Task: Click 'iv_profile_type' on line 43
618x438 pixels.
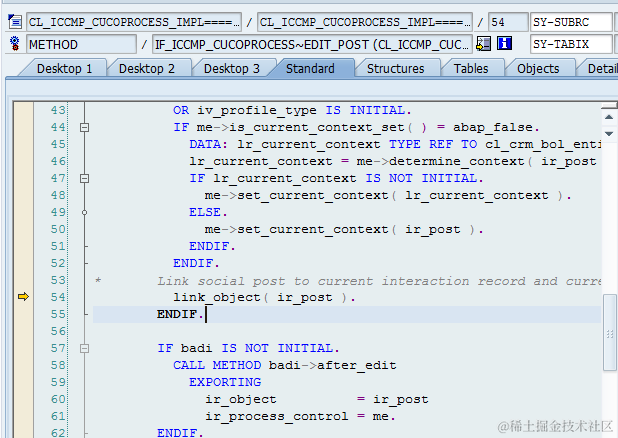Action: (x=257, y=110)
